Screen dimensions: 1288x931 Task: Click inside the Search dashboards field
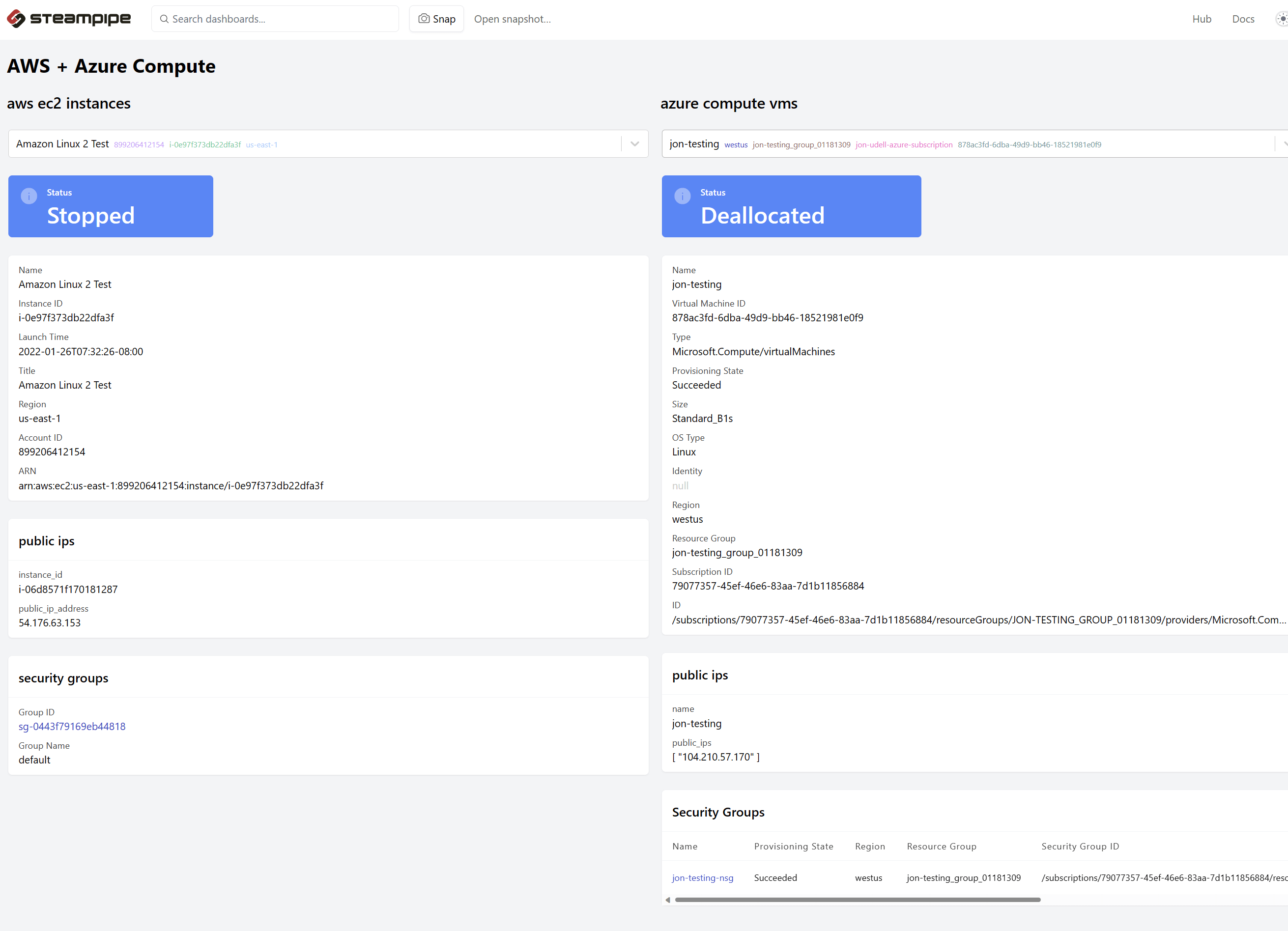coord(275,19)
